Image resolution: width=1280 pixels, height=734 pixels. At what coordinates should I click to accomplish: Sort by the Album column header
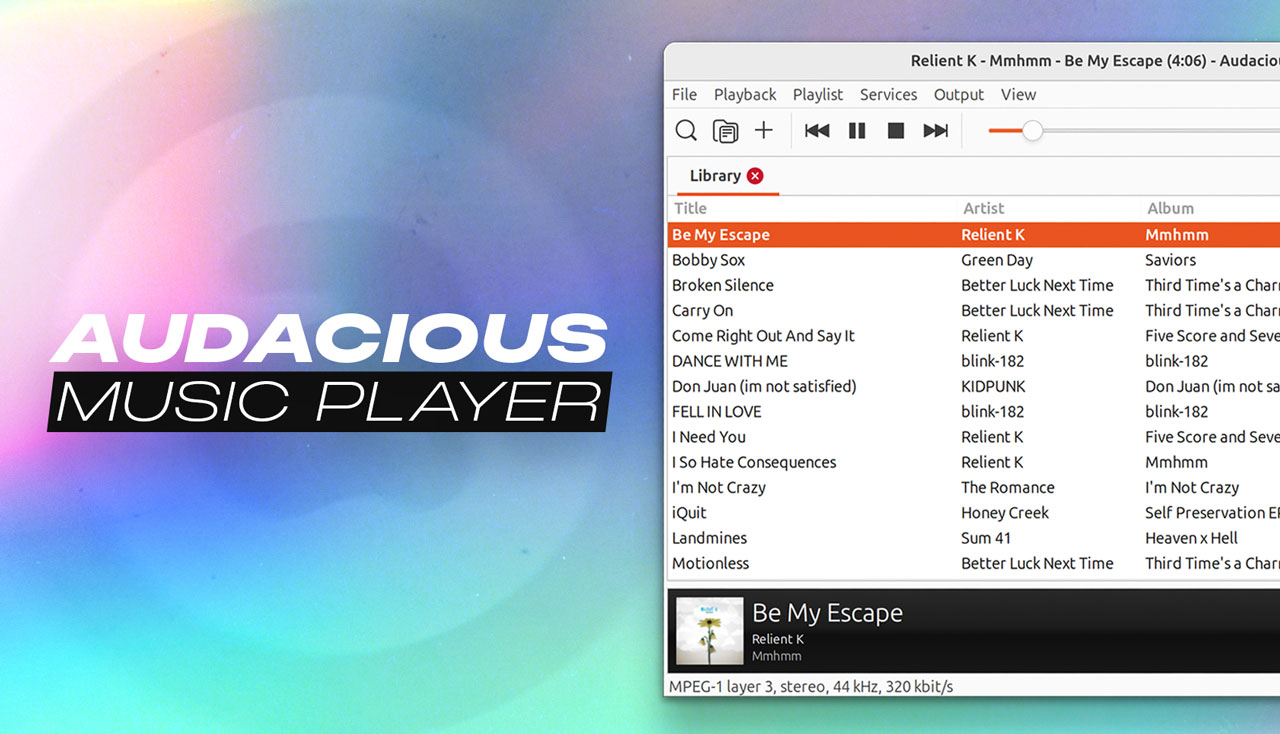click(x=1170, y=208)
